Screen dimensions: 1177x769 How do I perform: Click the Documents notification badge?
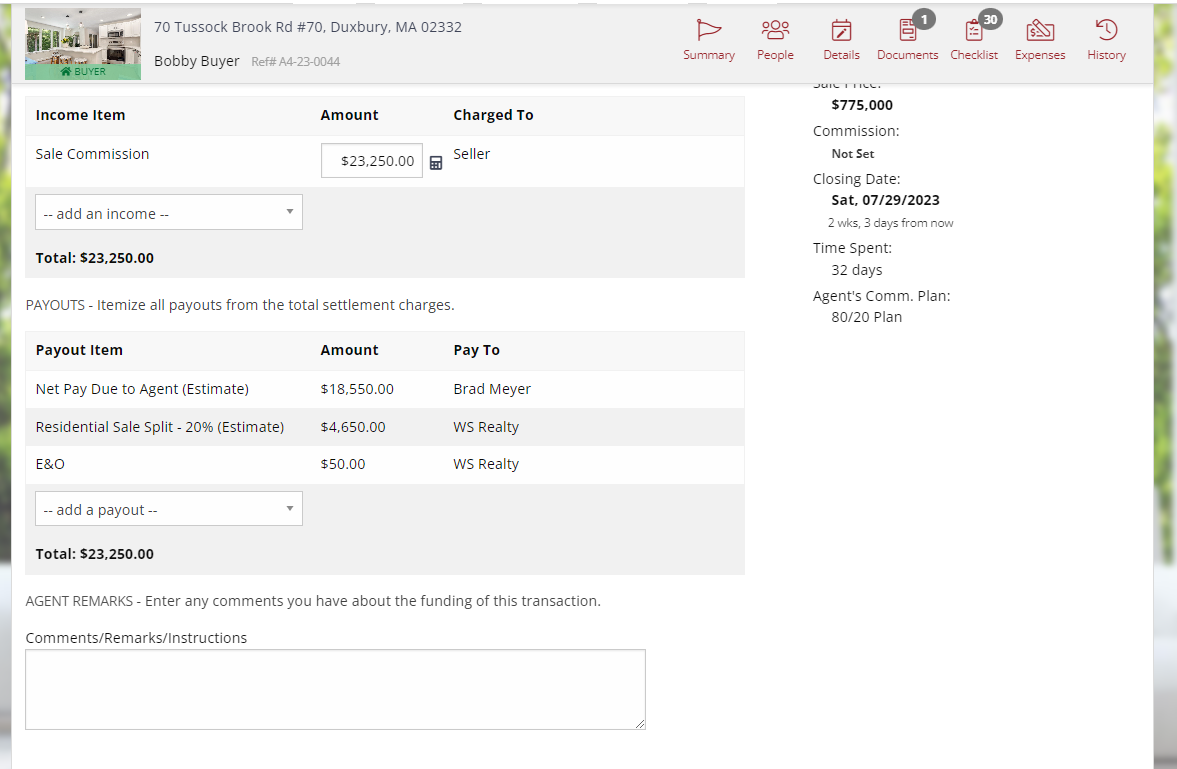[923, 18]
